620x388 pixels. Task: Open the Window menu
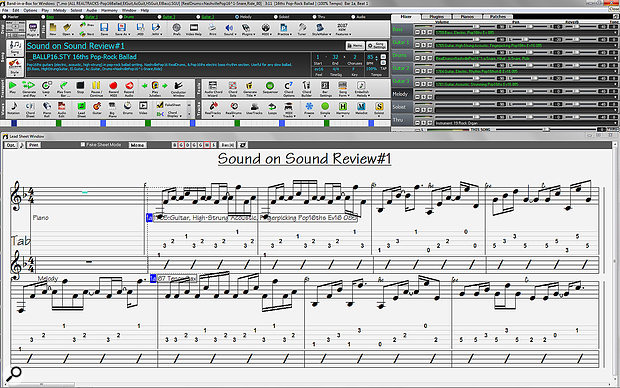point(129,10)
